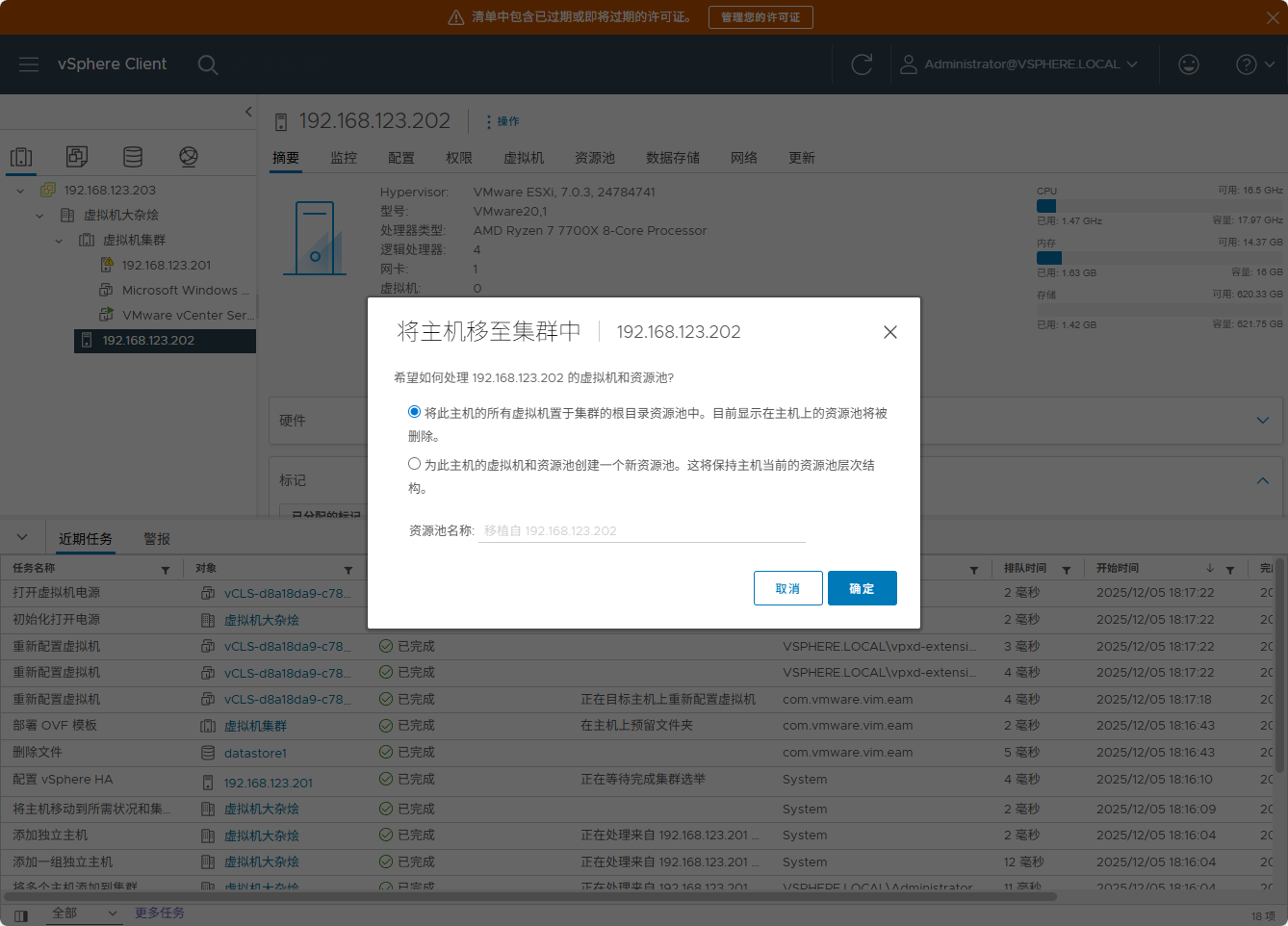Collapse the recent tasks bottom panel
This screenshot has width=1288, height=926.
(x=22, y=537)
